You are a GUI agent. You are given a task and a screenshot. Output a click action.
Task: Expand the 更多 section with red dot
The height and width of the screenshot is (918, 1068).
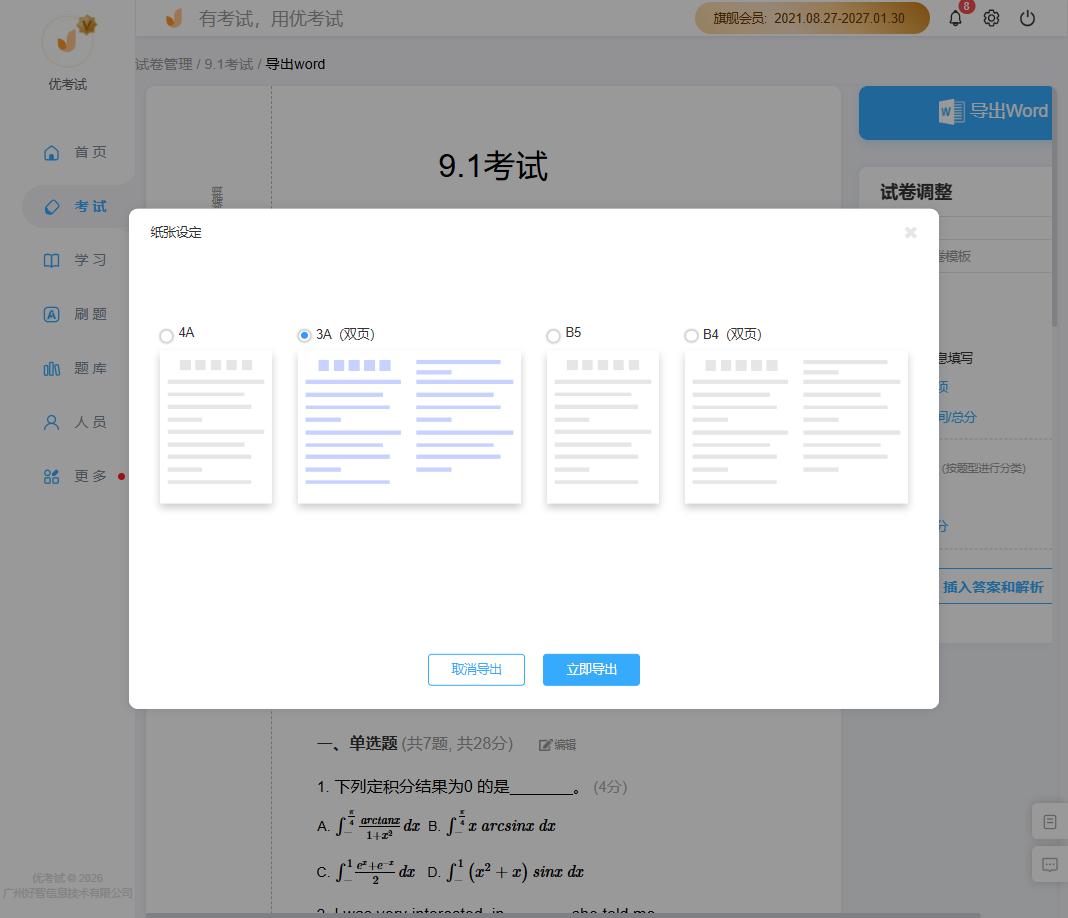click(51, 477)
